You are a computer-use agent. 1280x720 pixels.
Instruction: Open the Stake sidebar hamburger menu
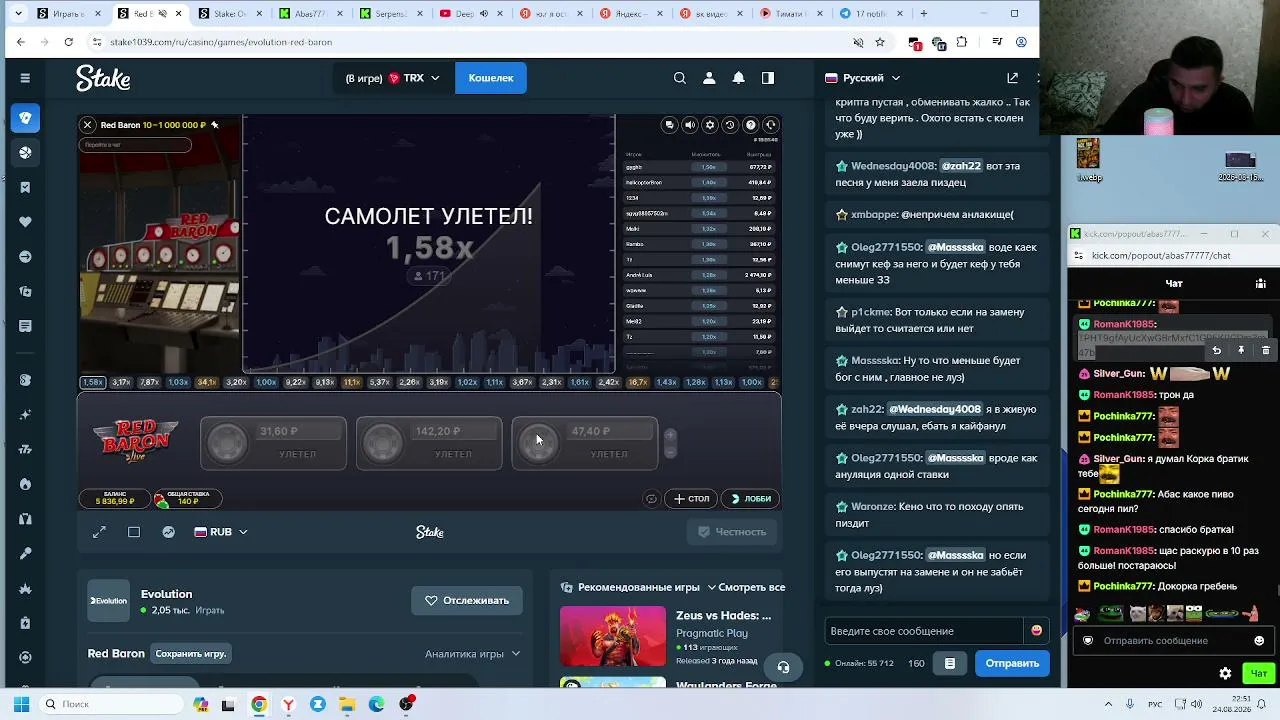coord(25,78)
